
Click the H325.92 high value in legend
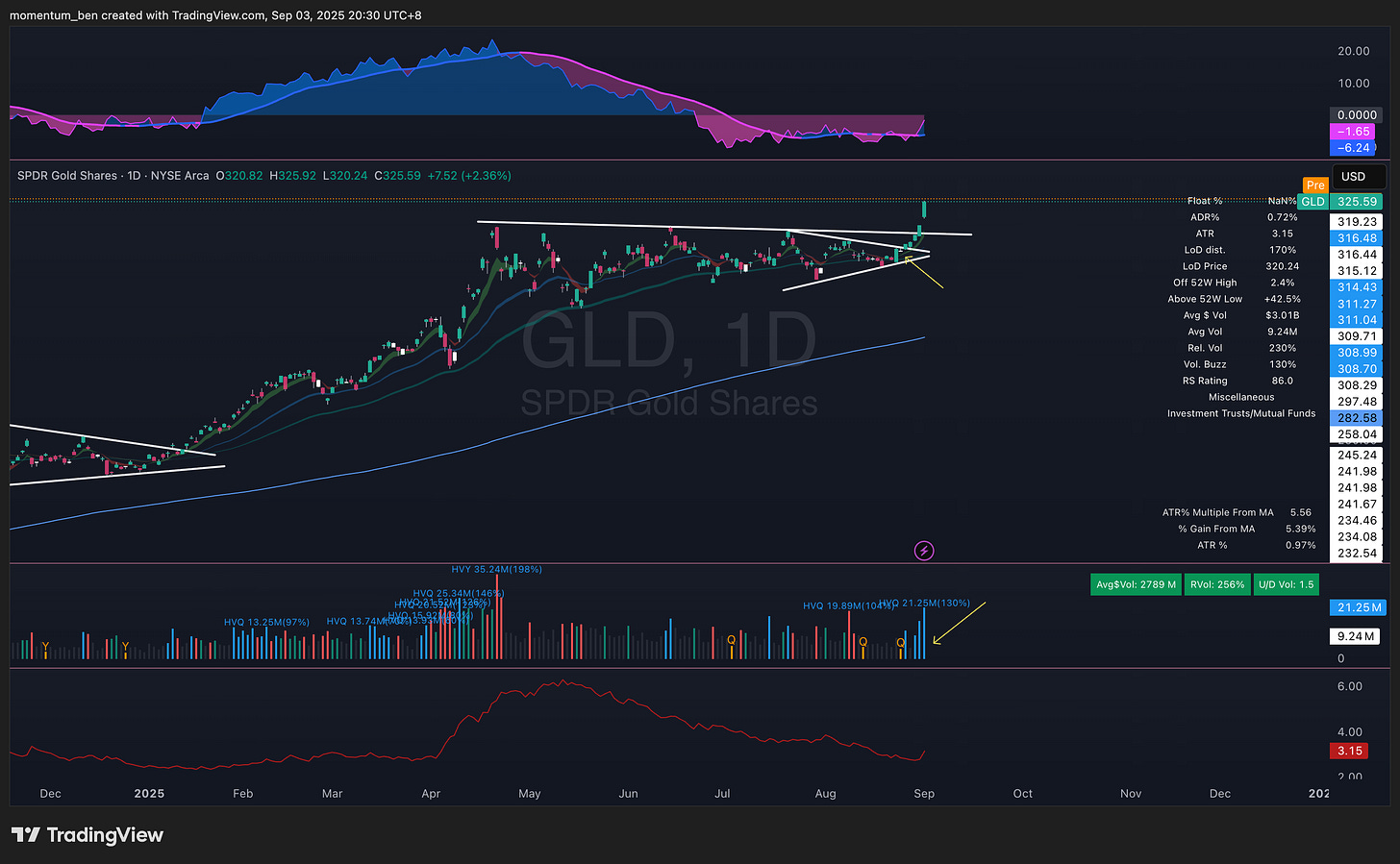293,176
